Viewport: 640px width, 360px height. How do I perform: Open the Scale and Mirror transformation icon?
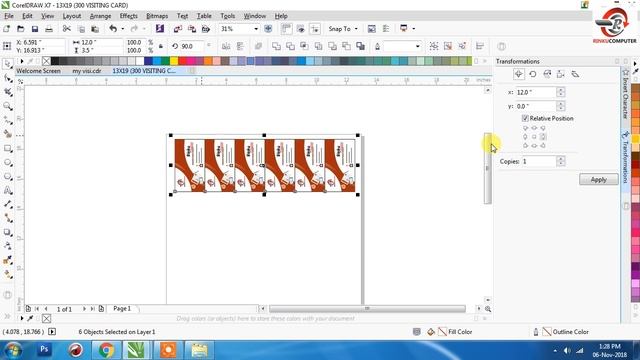click(547, 74)
